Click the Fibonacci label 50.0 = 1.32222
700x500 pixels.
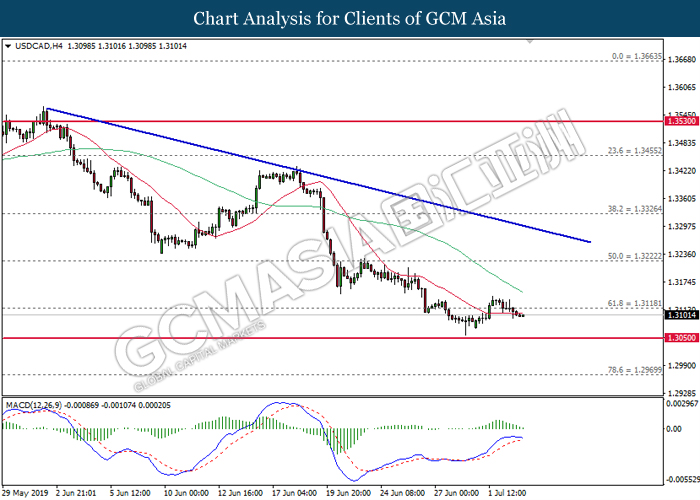click(635, 256)
